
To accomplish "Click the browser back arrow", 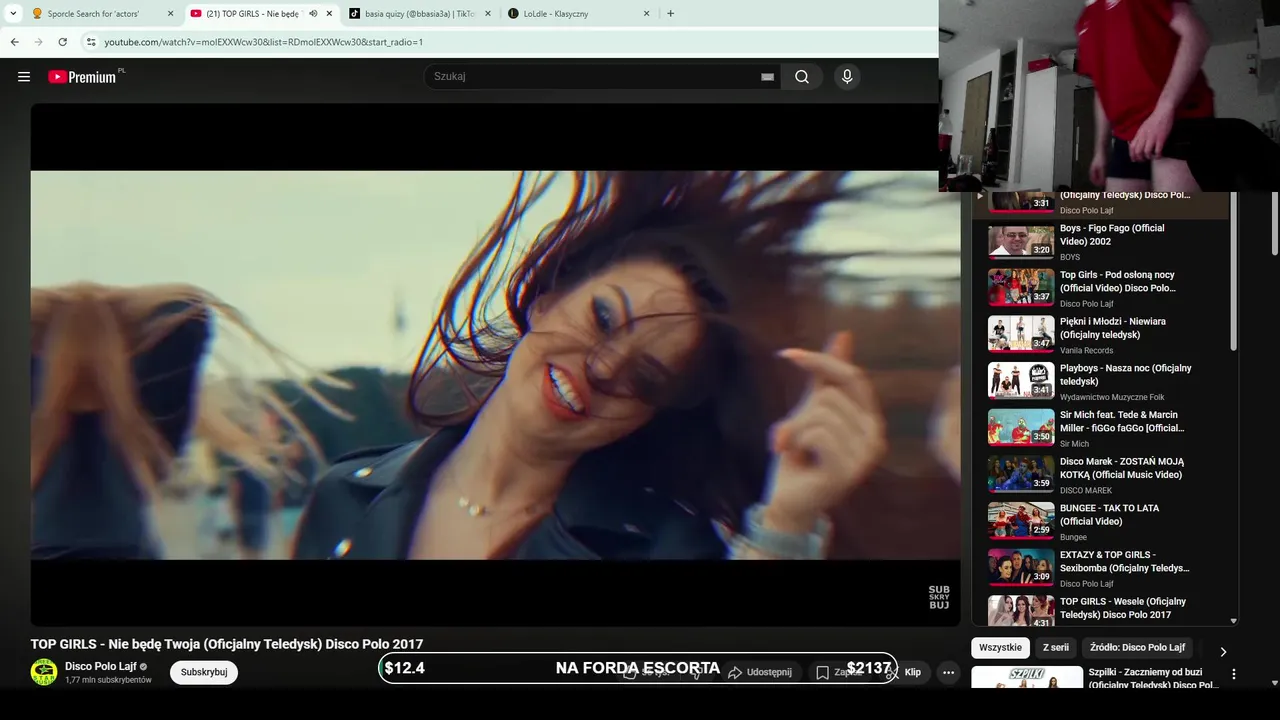I will 14,42.
